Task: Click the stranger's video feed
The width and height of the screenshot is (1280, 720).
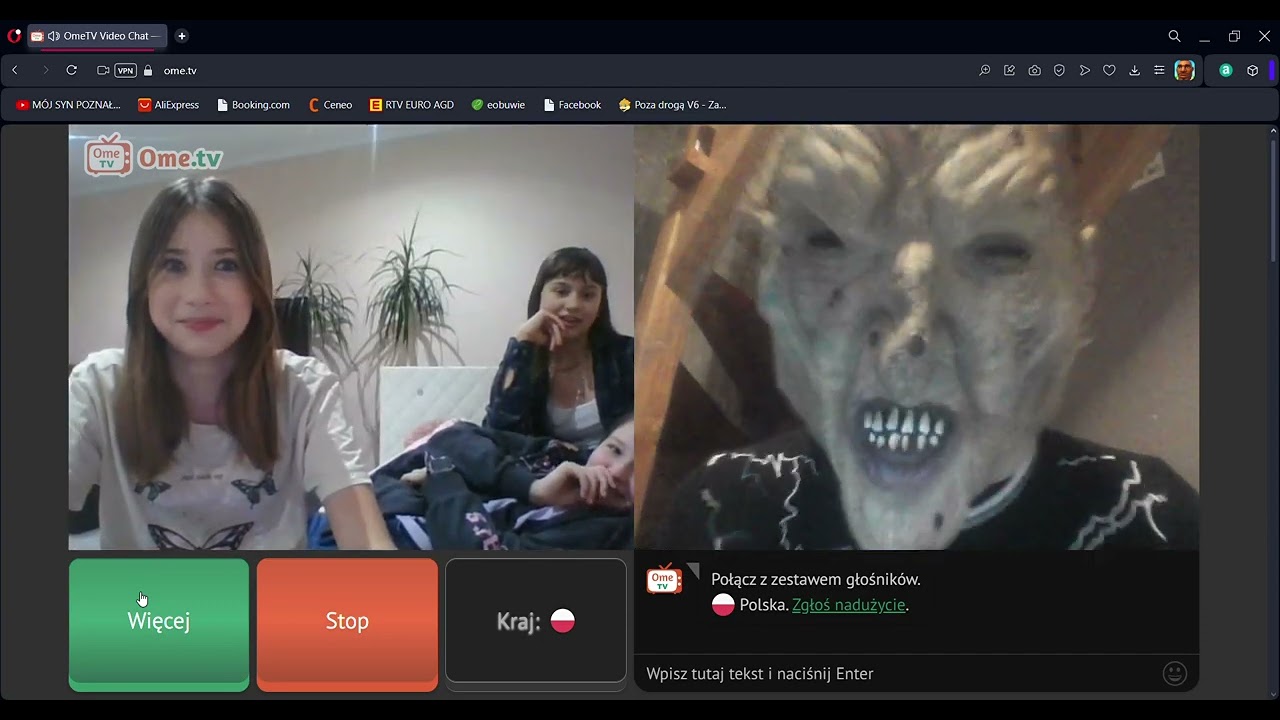Action: 916,337
